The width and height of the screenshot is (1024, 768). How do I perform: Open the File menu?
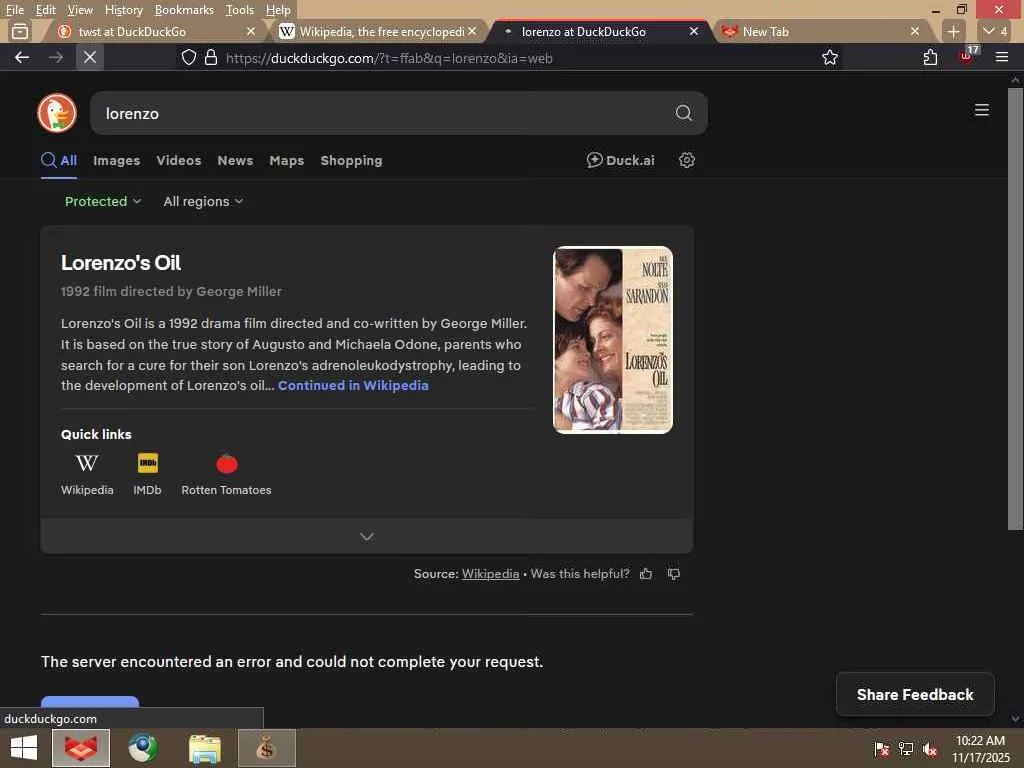[14, 9]
